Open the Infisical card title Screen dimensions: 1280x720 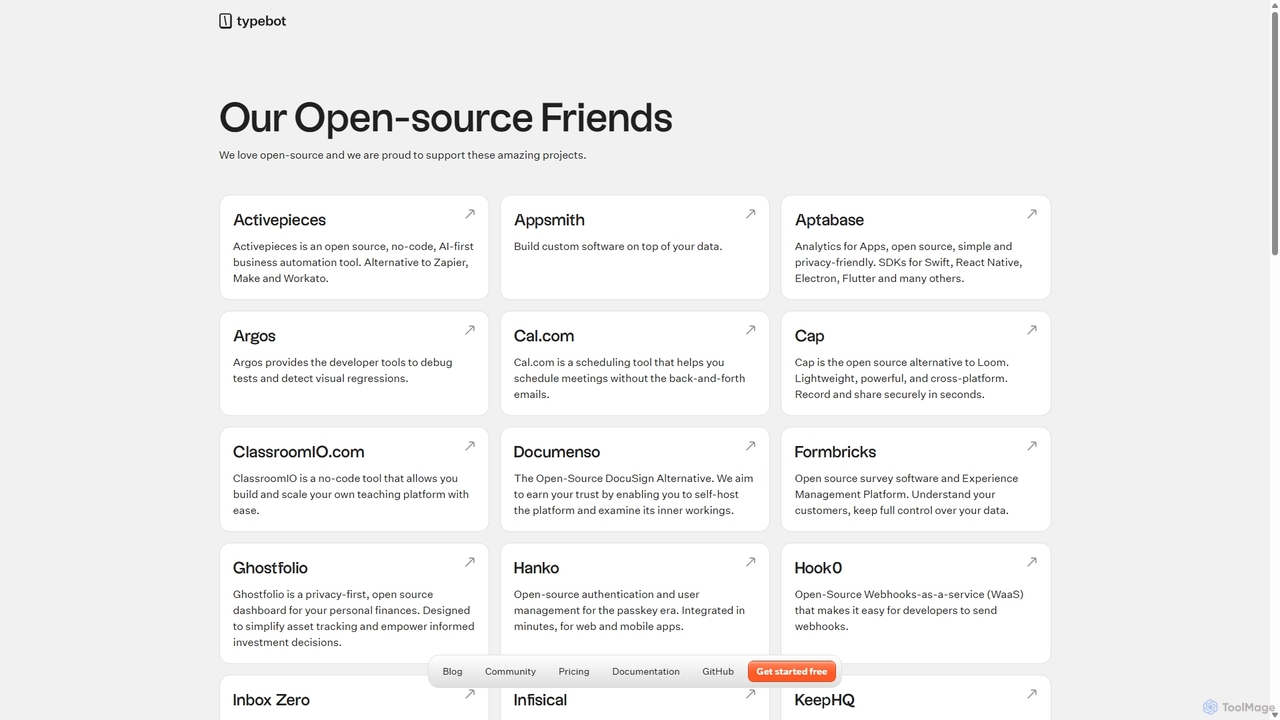pyautogui.click(x=540, y=700)
